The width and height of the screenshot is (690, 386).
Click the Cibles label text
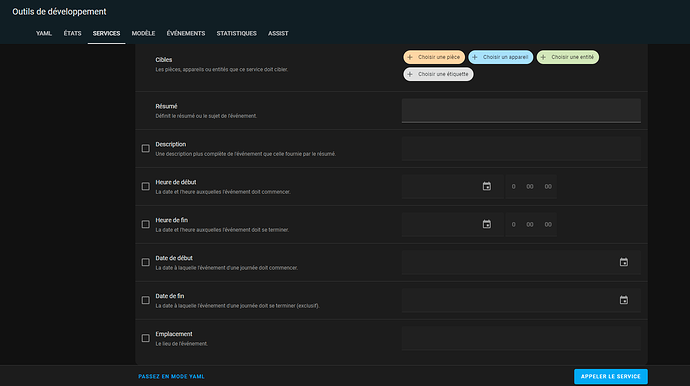pos(164,60)
